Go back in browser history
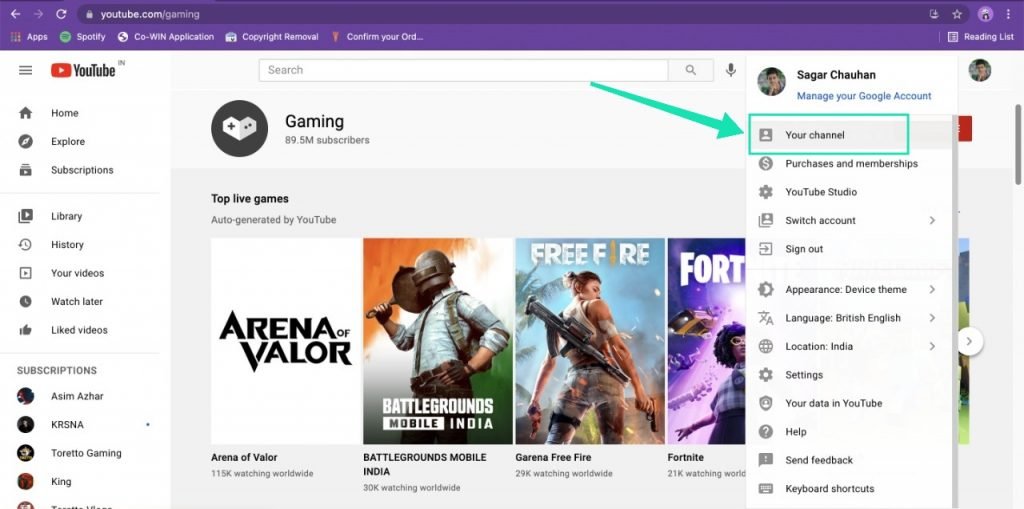Image resolution: width=1024 pixels, height=509 pixels. point(15,14)
